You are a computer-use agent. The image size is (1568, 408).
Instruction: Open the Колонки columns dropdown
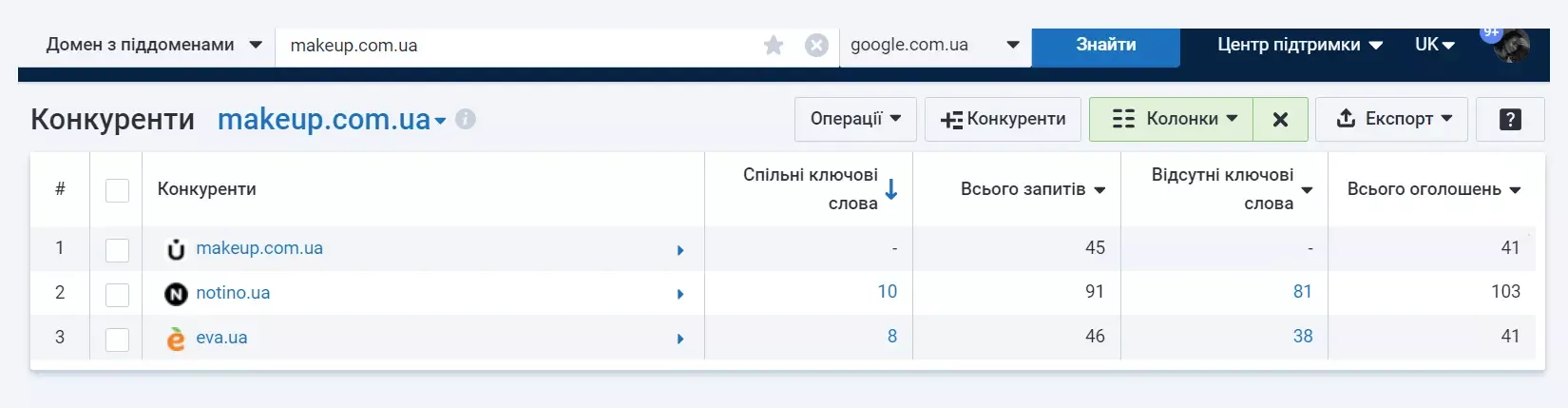click(1171, 119)
